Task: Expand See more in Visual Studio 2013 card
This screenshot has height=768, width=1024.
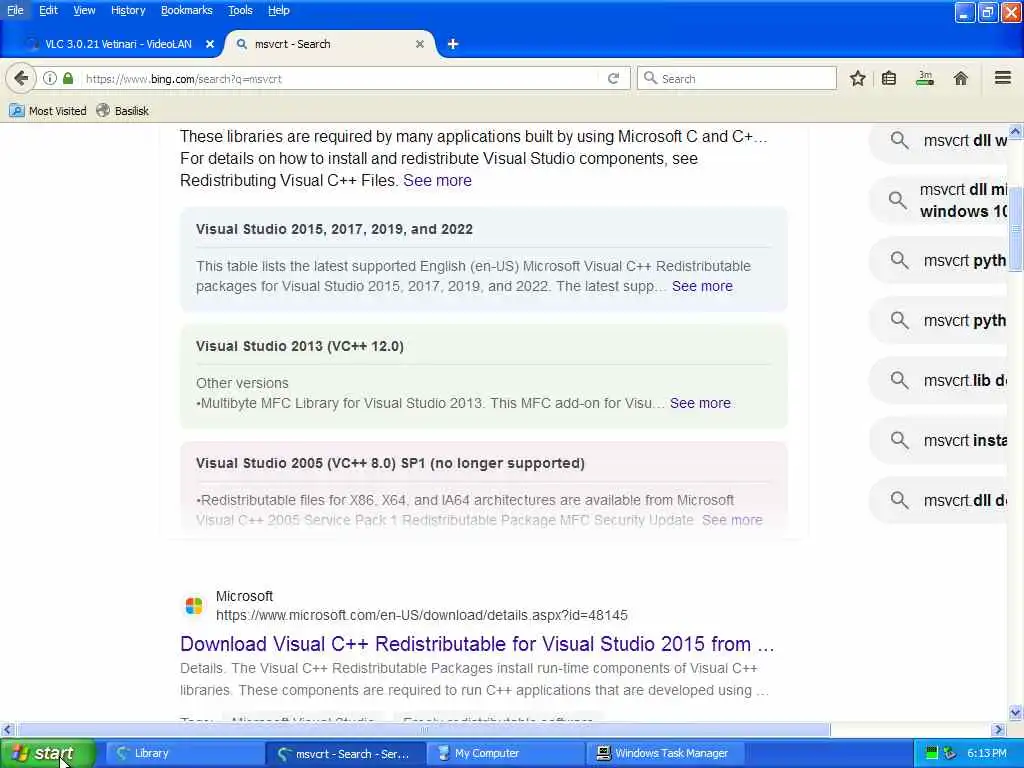Action: point(700,403)
